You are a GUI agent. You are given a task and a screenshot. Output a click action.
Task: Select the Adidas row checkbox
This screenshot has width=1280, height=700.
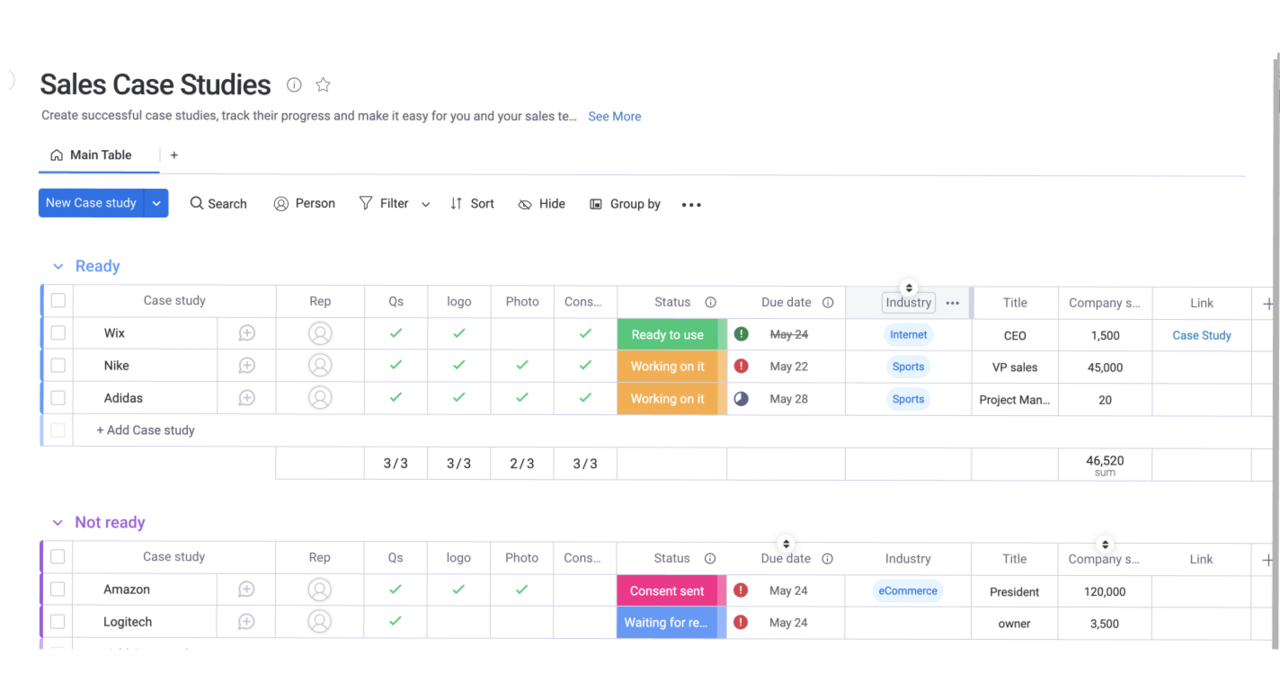coord(58,398)
